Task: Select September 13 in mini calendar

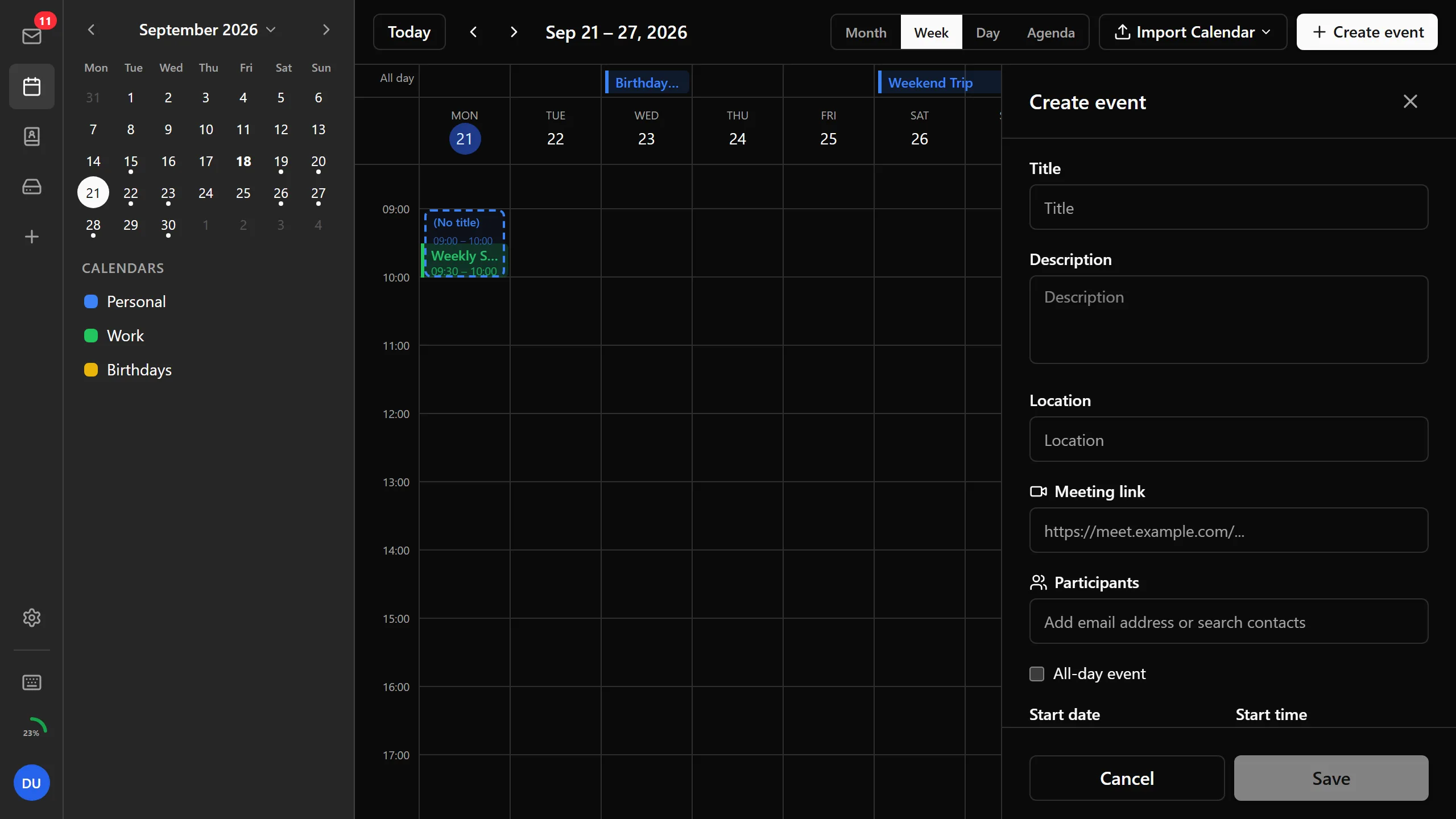Action: point(318,130)
